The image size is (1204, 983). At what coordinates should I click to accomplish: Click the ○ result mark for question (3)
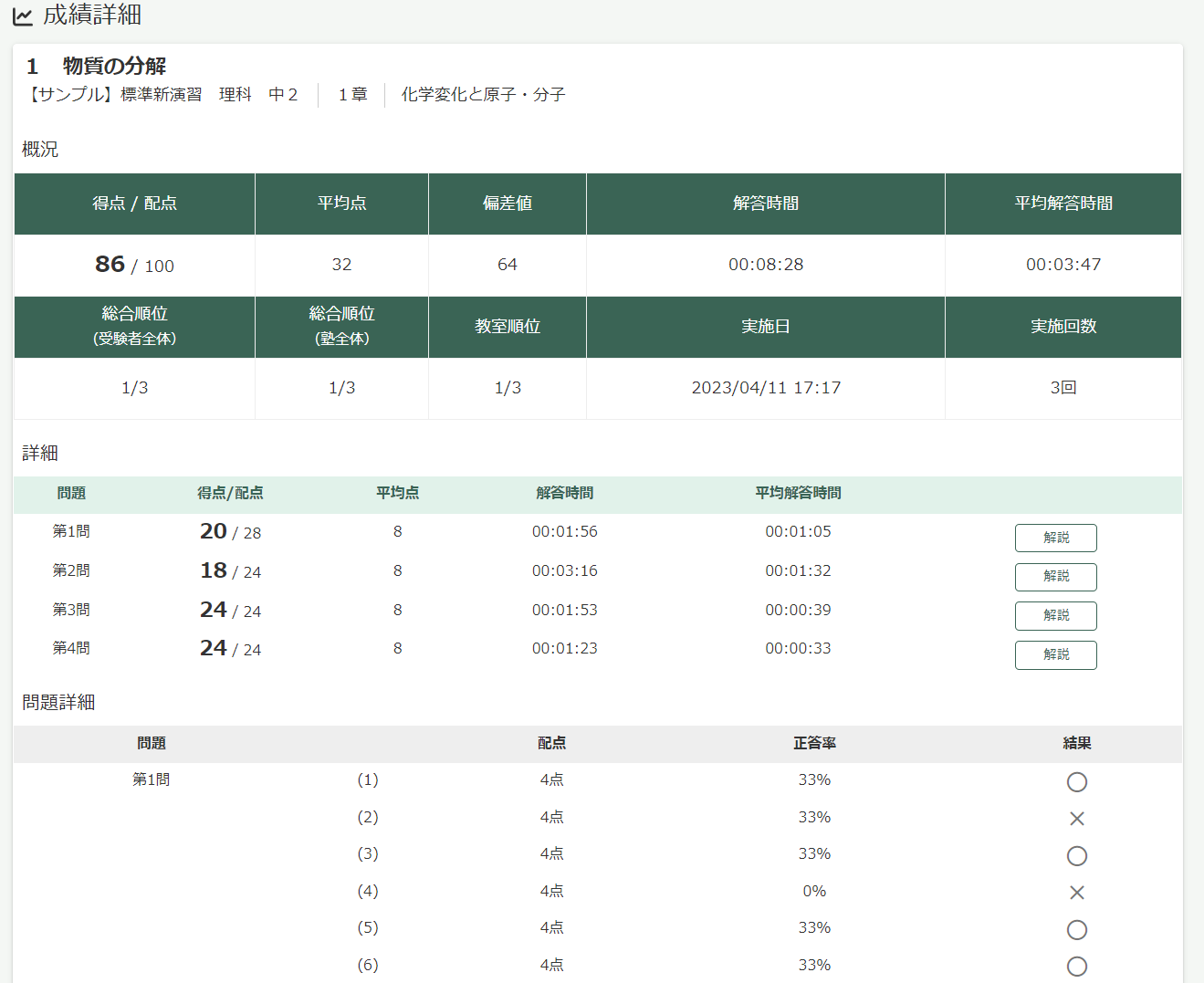1076,856
